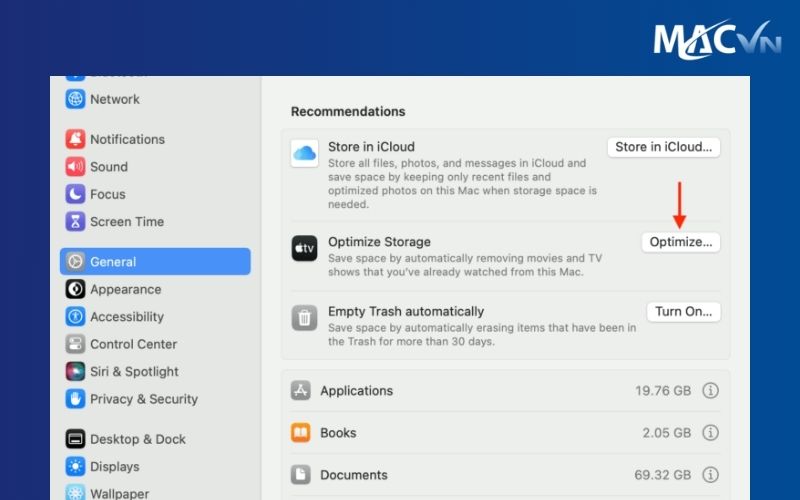800x500 pixels.
Task: Click the Store in iCloud... button
Action: click(663, 147)
